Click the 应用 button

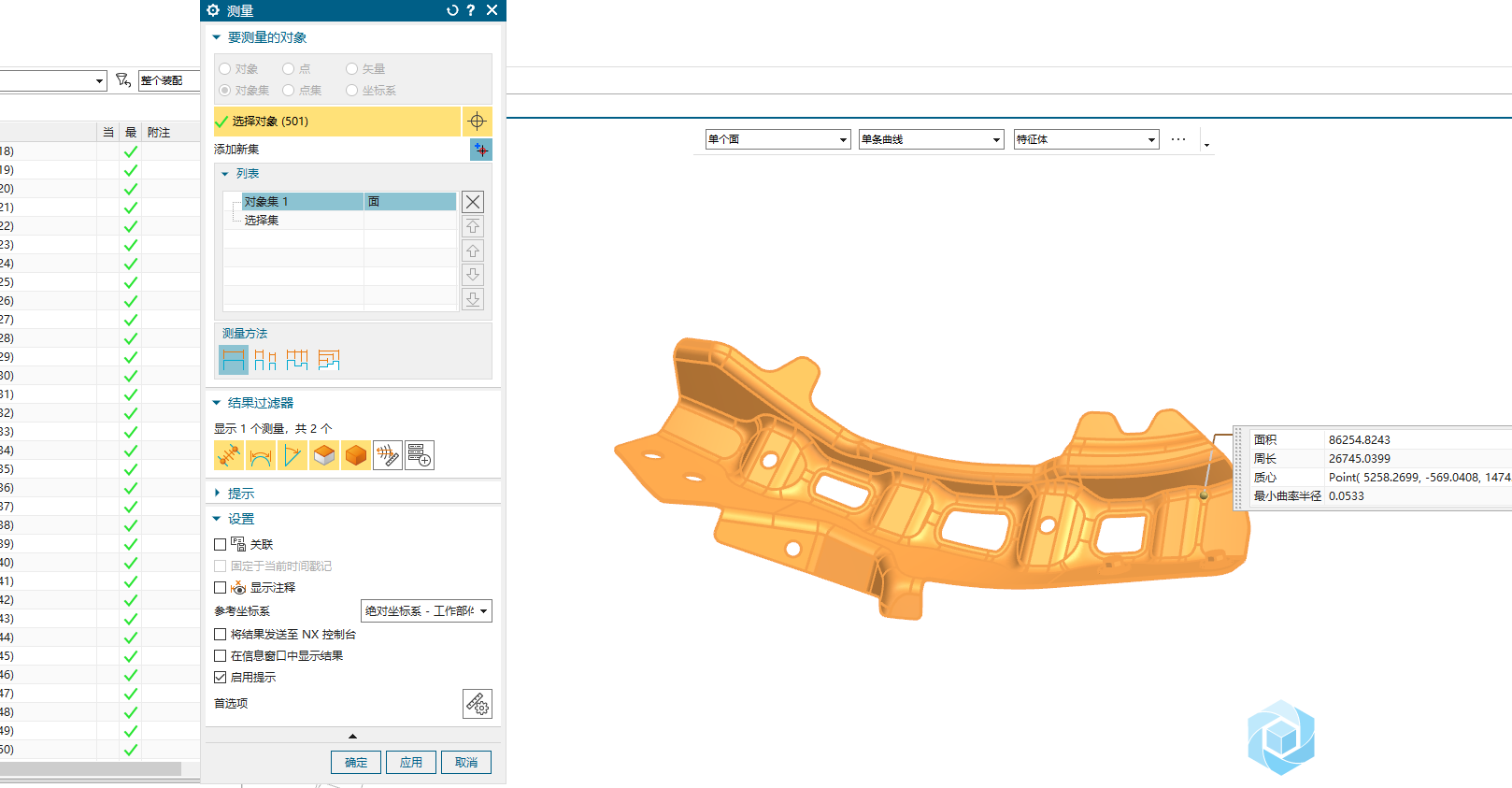tap(411, 762)
